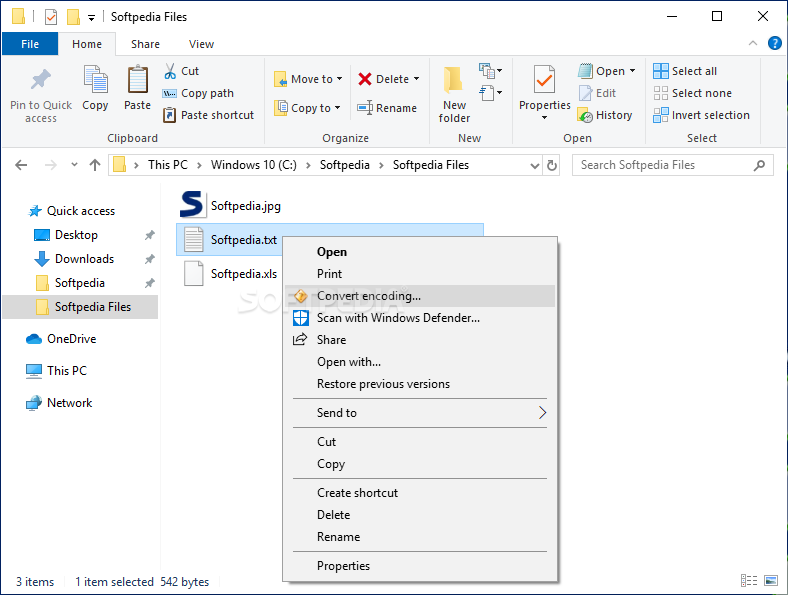Click This PC in the address breadcrumb
Image resolution: width=788 pixels, height=595 pixels.
click(168, 165)
